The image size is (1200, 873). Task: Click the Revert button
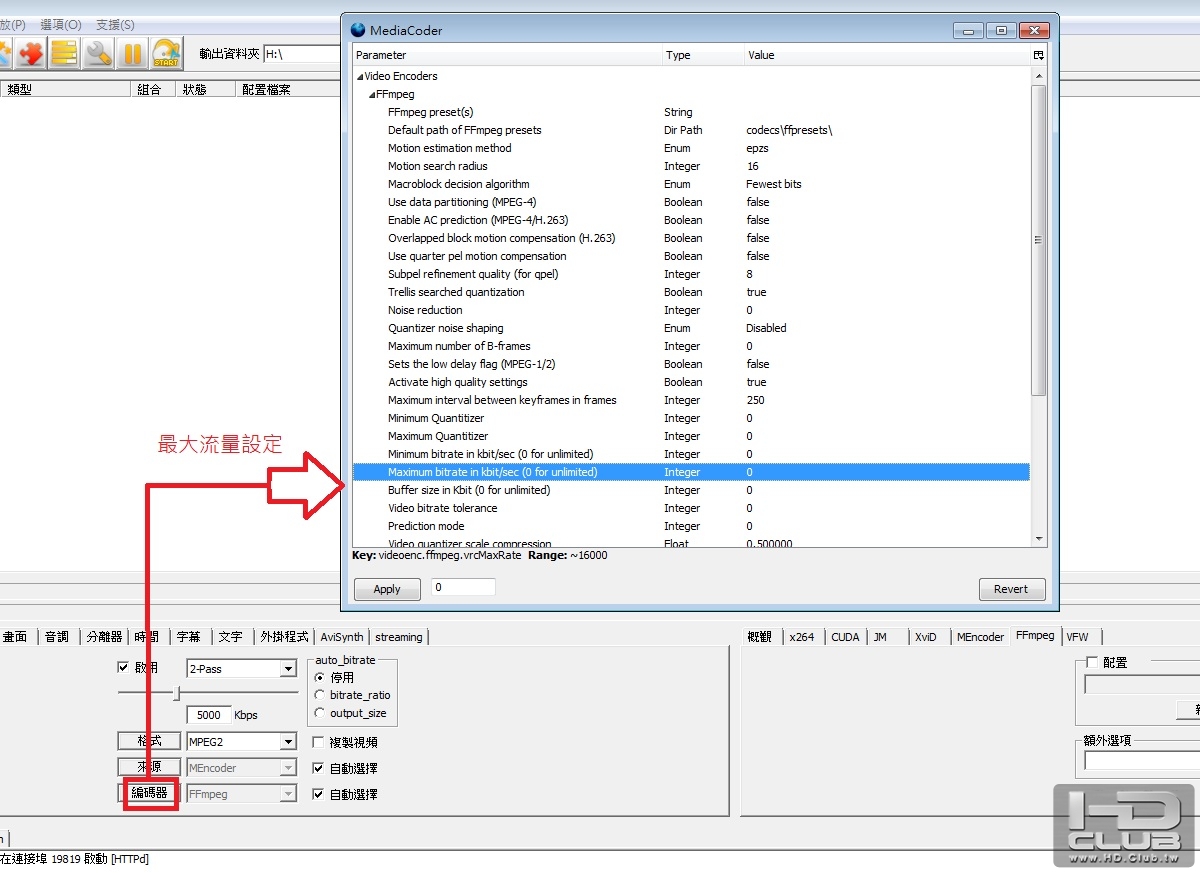tap(1011, 589)
